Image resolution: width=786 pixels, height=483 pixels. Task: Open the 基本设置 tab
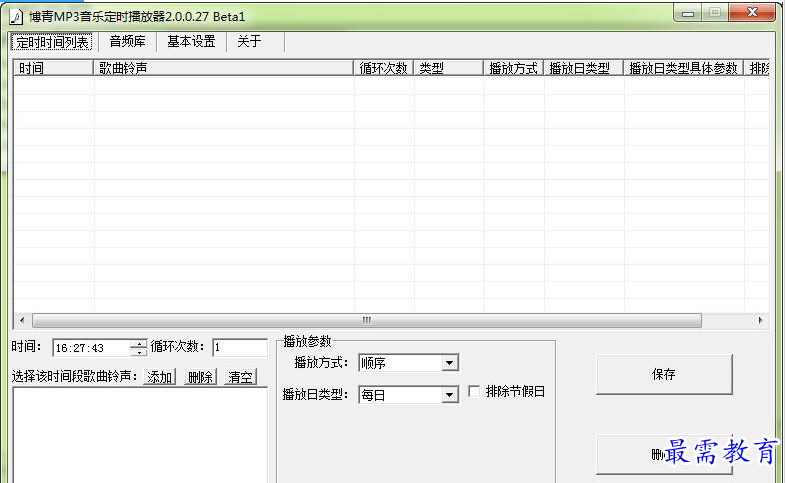191,42
